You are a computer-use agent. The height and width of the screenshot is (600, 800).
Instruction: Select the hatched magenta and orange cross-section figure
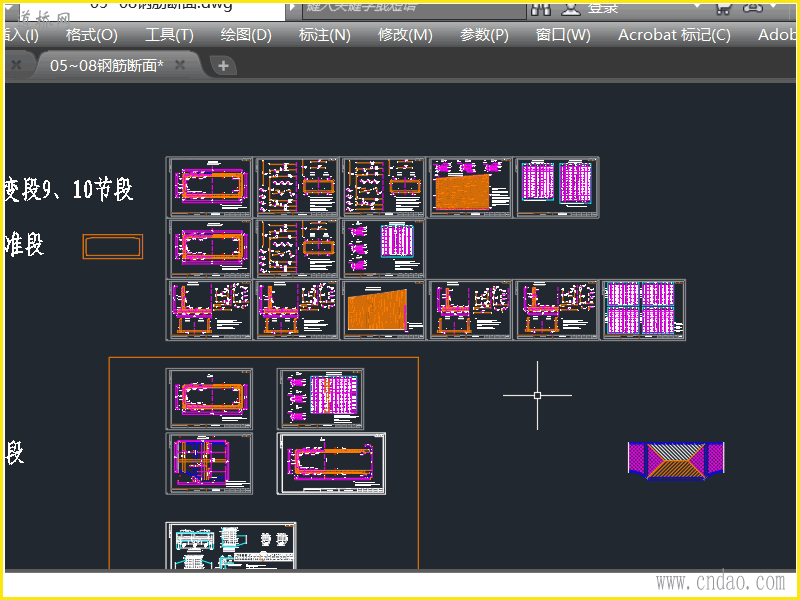click(676, 460)
